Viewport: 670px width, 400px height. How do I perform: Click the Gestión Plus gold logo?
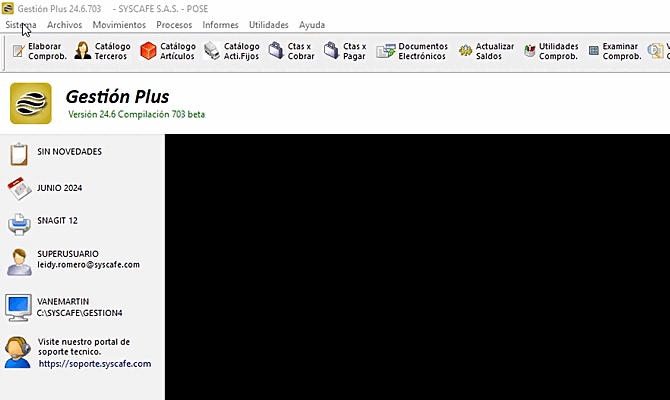[x=31, y=103]
